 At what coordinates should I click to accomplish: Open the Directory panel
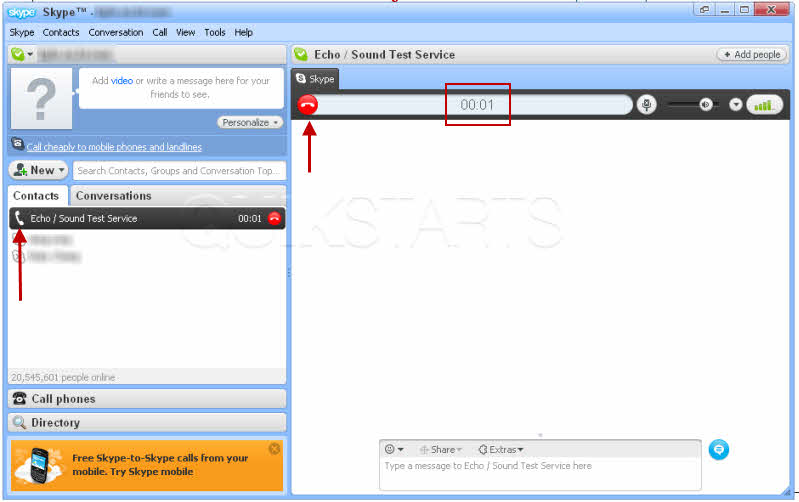(x=147, y=422)
